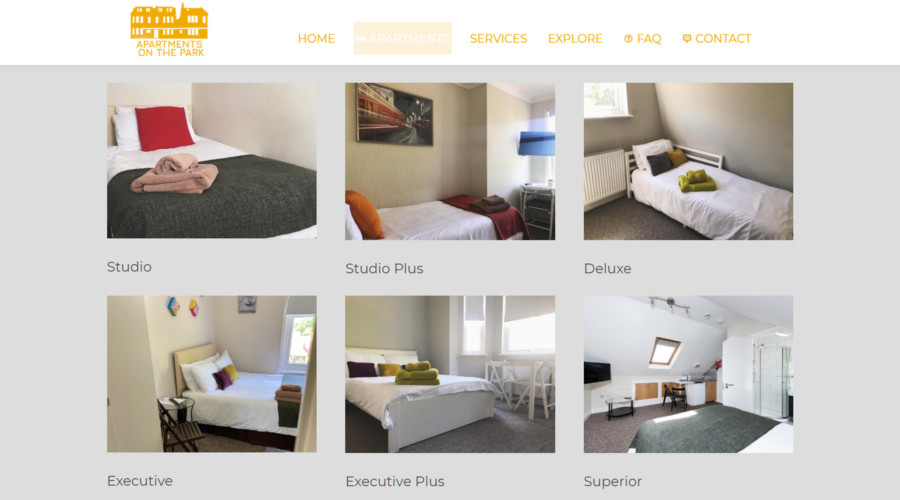Open the Superior room photo
Screen dimensions: 900x500
[x=688, y=374]
